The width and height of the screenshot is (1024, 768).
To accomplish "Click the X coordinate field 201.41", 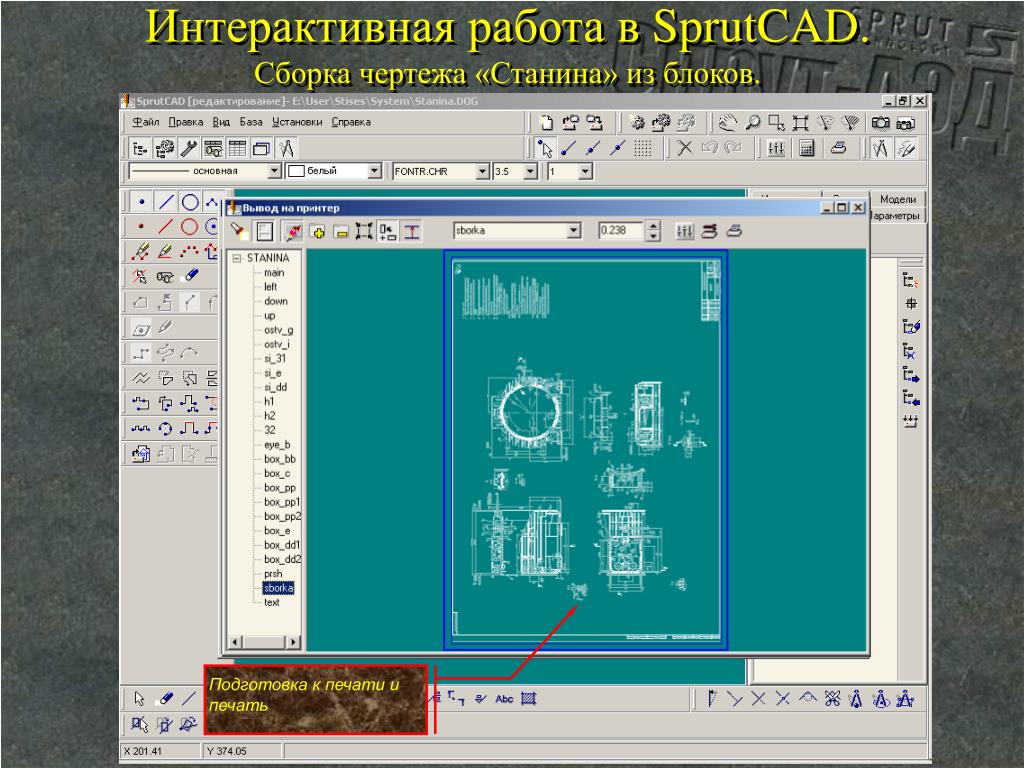I will [159, 751].
